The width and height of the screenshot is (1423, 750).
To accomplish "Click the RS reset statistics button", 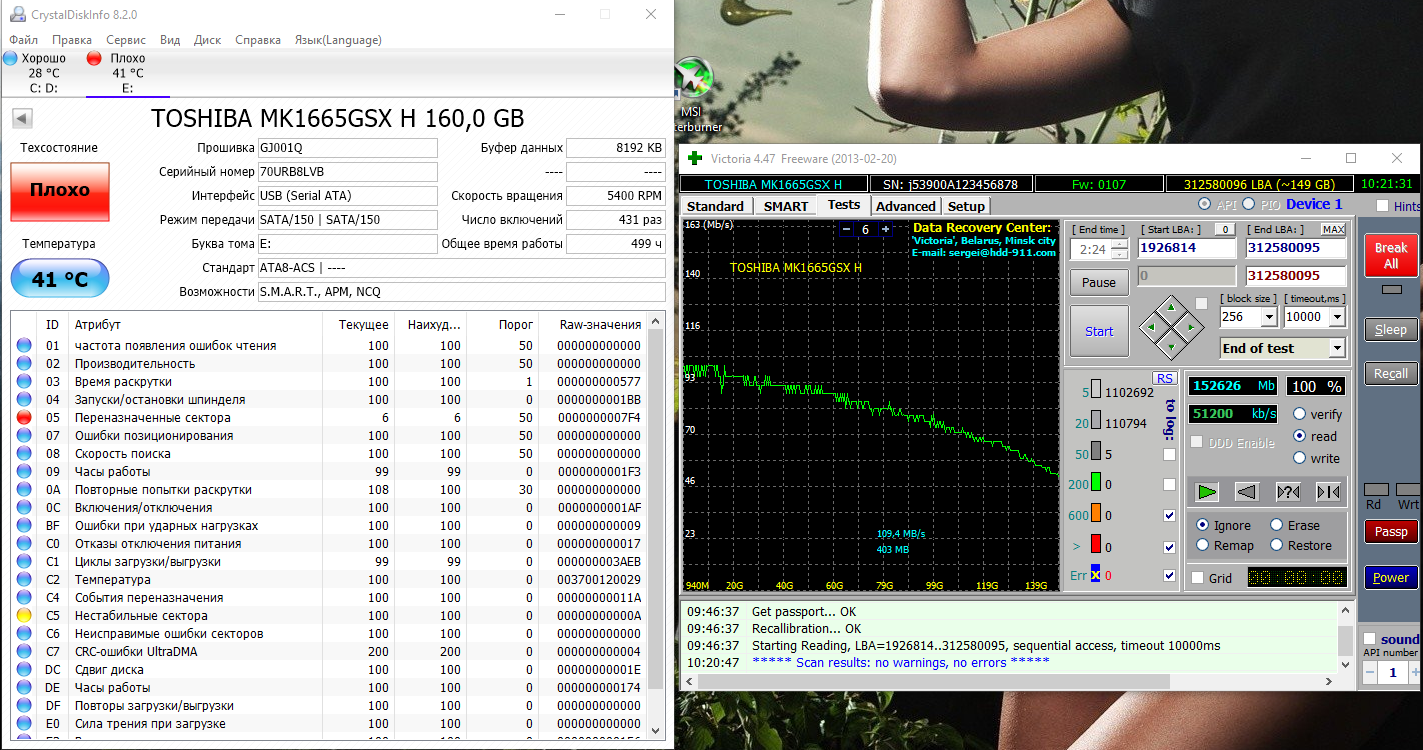I will pos(1164,378).
